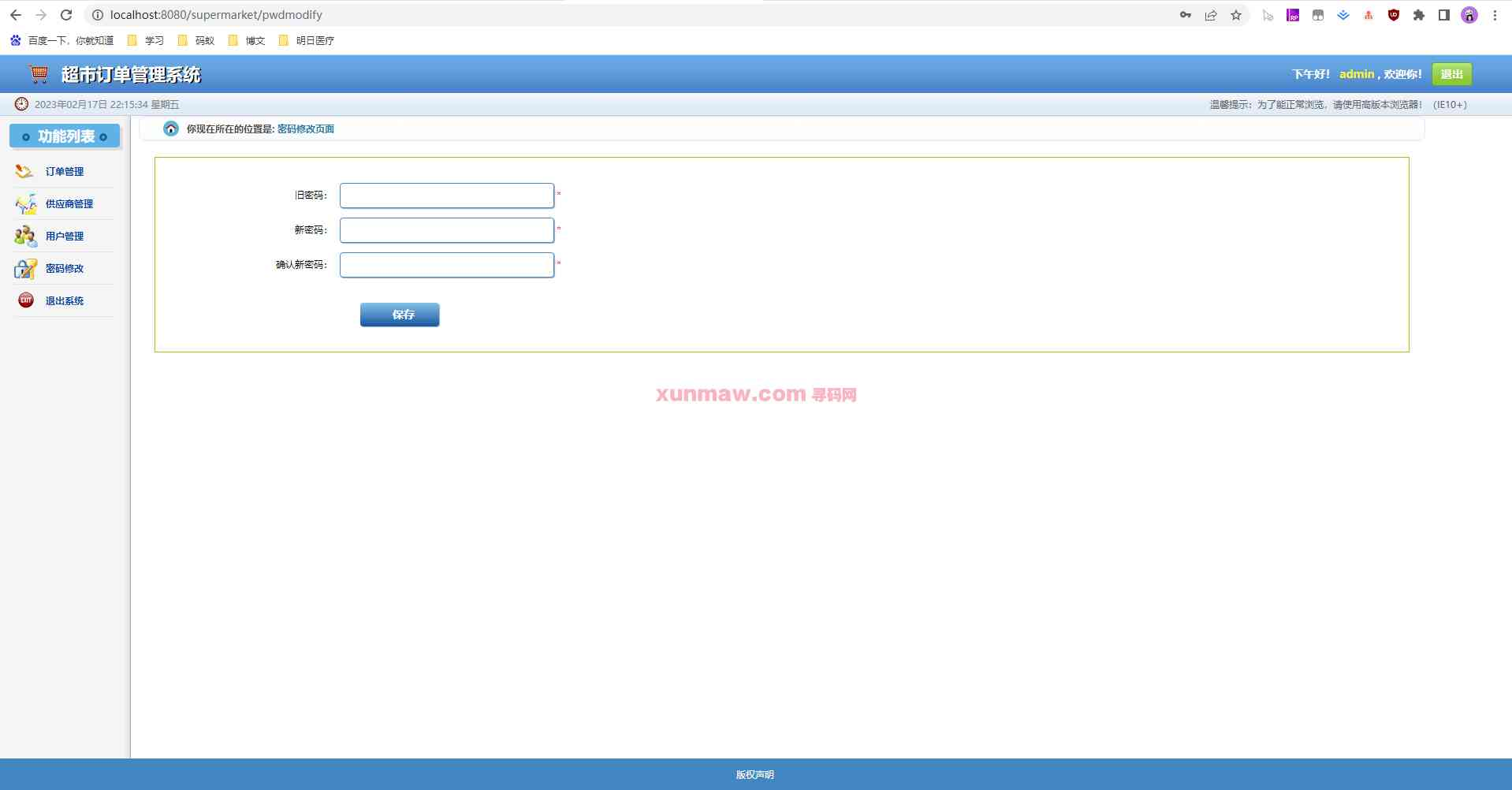Image resolution: width=1512 pixels, height=790 pixels.
Task: Click the home location icon
Action: 171,129
